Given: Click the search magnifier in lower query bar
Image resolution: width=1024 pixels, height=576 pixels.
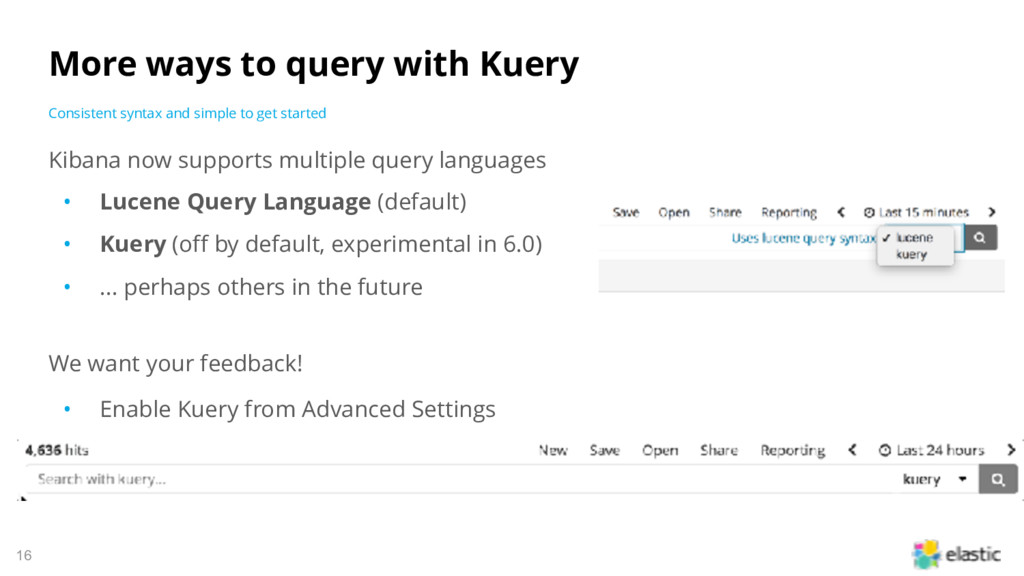Looking at the screenshot, I should pos(997,479).
